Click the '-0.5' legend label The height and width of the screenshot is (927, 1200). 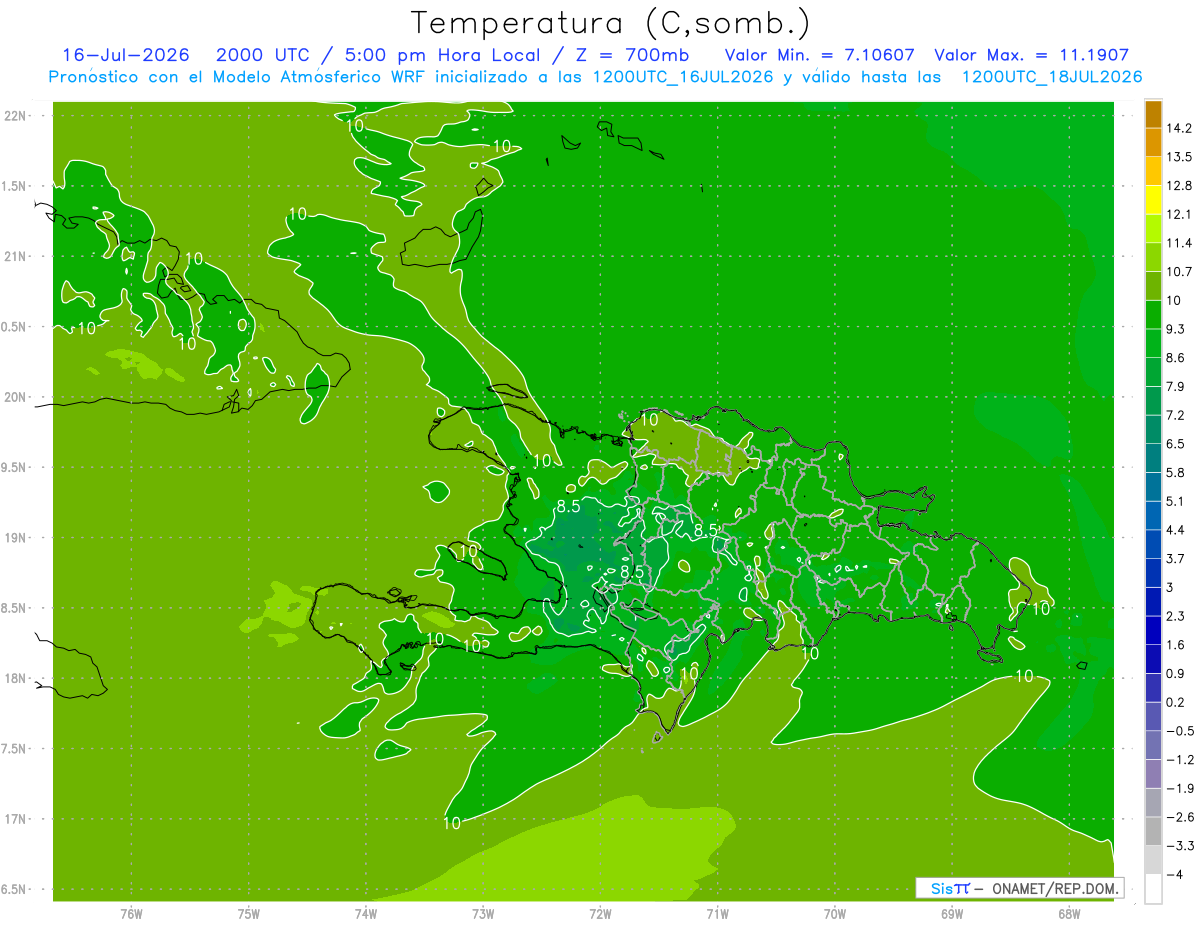point(1179,731)
